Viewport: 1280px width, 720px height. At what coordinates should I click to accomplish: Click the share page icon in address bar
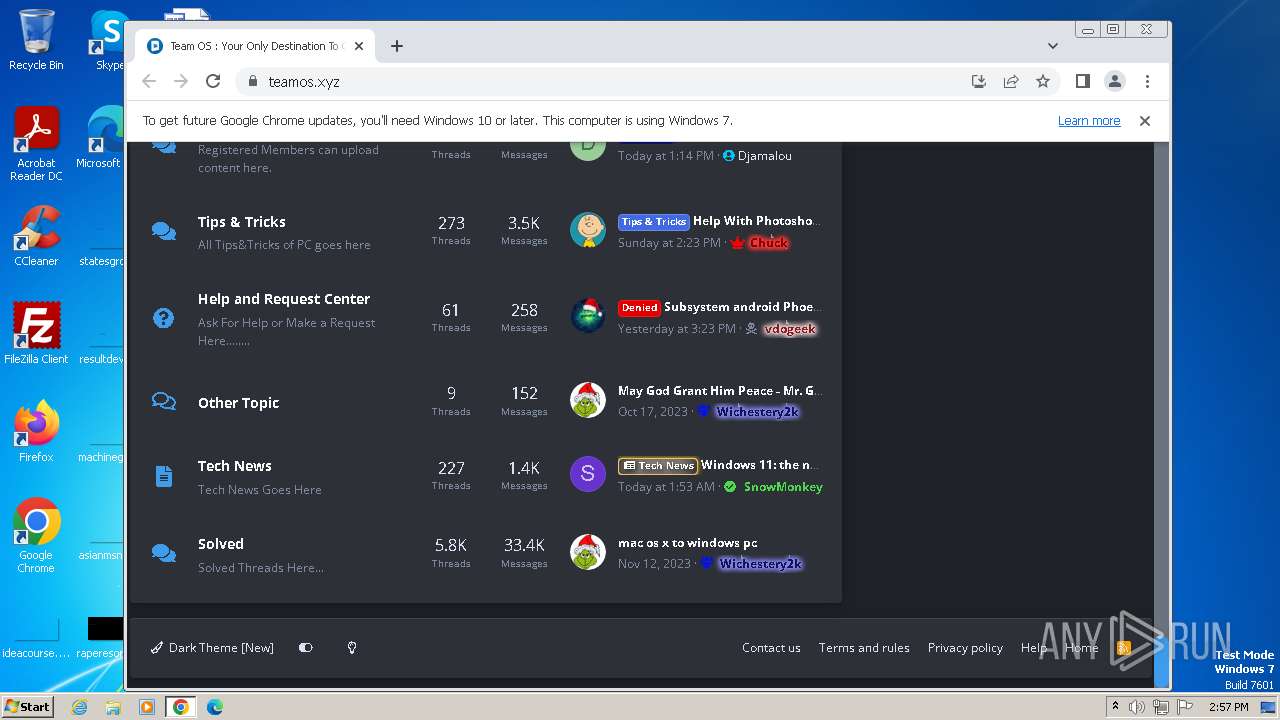(1011, 82)
